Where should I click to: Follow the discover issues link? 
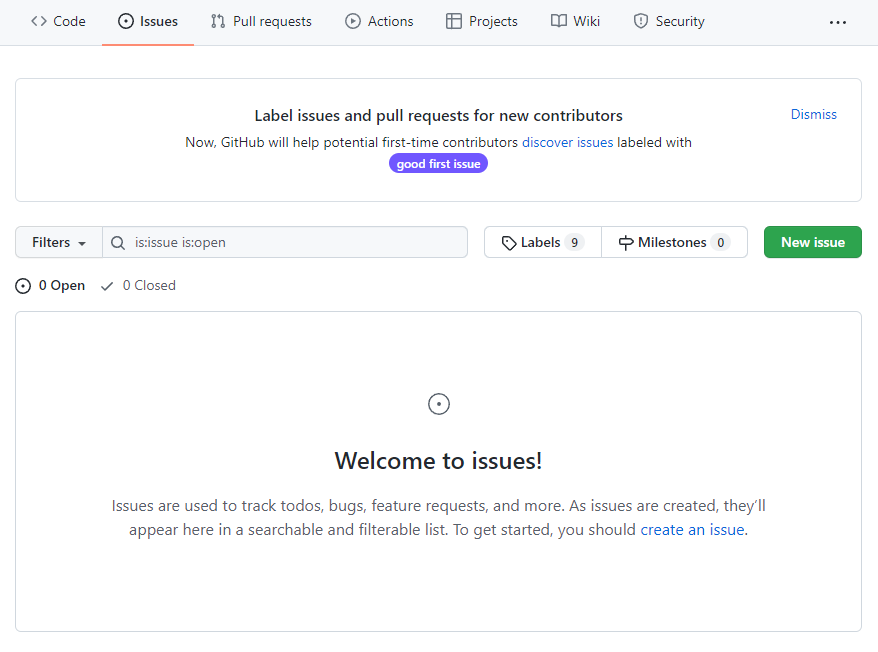tap(567, 142)
